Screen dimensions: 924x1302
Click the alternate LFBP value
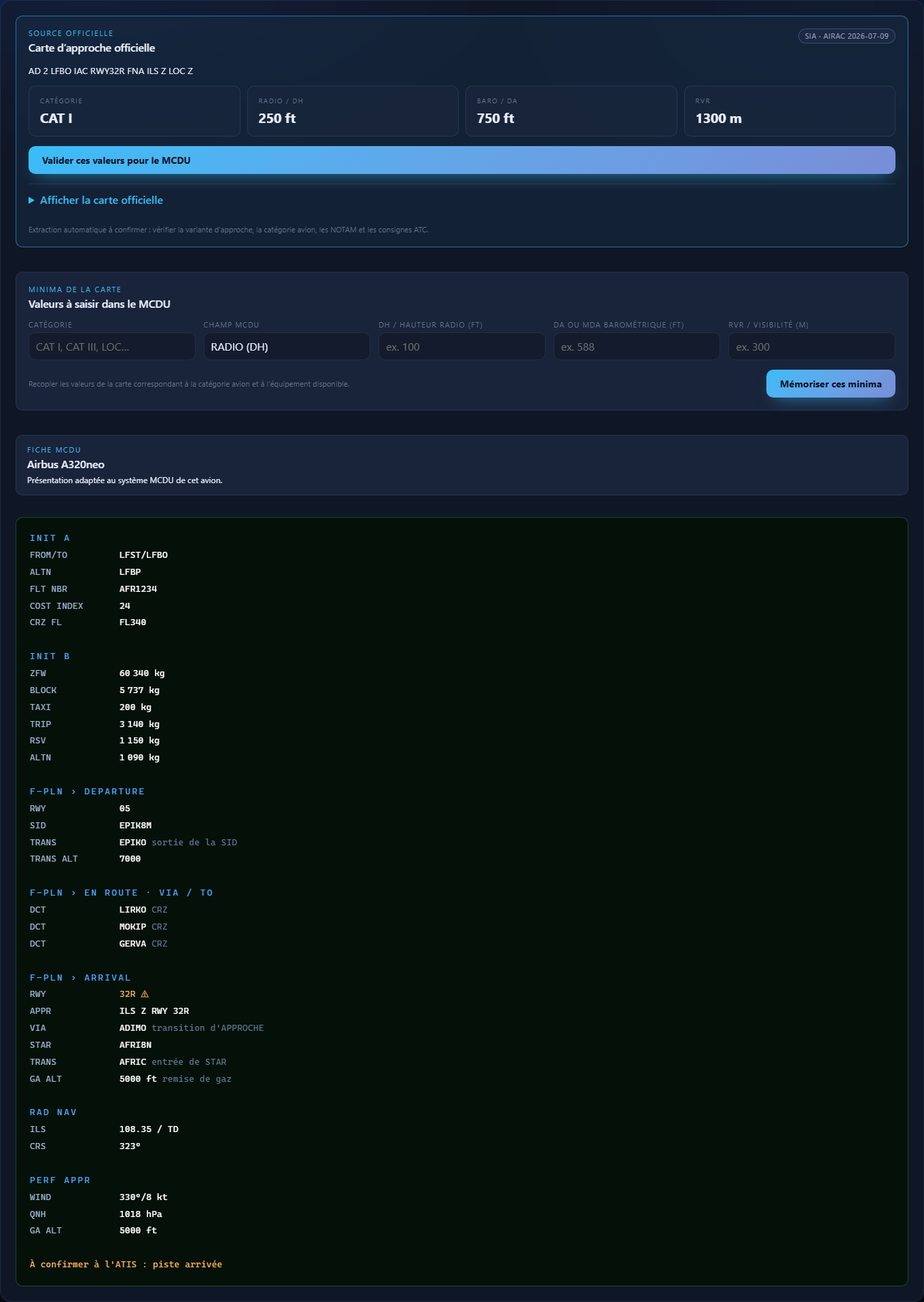tap(130, 572)
